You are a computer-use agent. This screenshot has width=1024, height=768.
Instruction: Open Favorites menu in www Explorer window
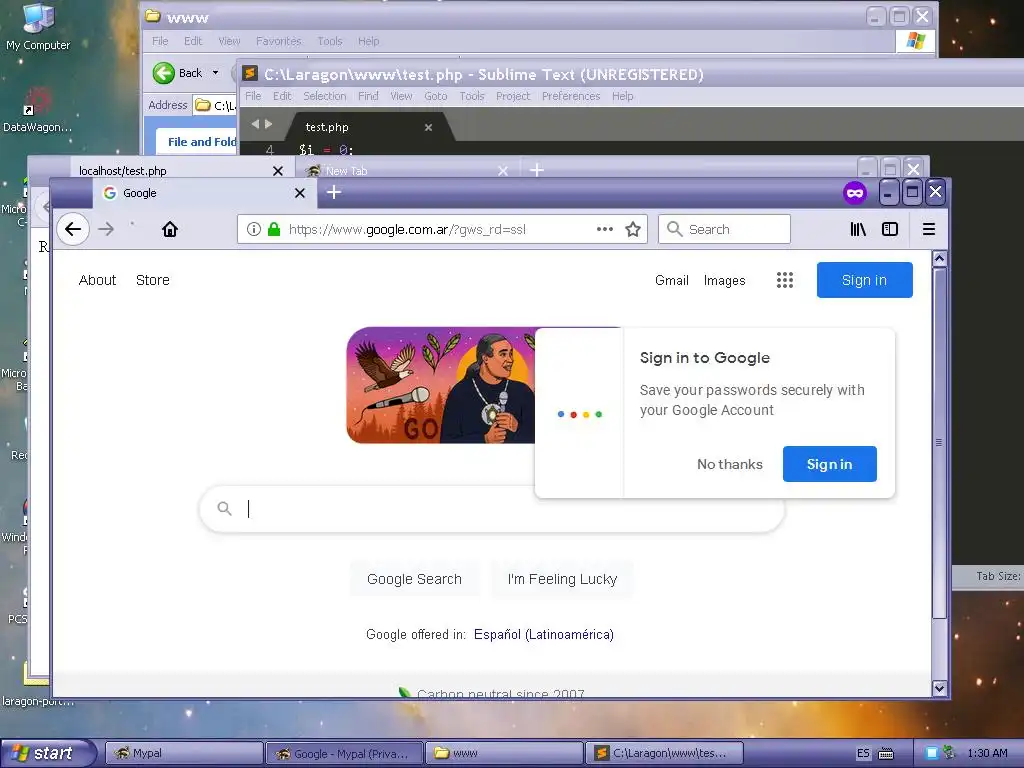[279, 41]
